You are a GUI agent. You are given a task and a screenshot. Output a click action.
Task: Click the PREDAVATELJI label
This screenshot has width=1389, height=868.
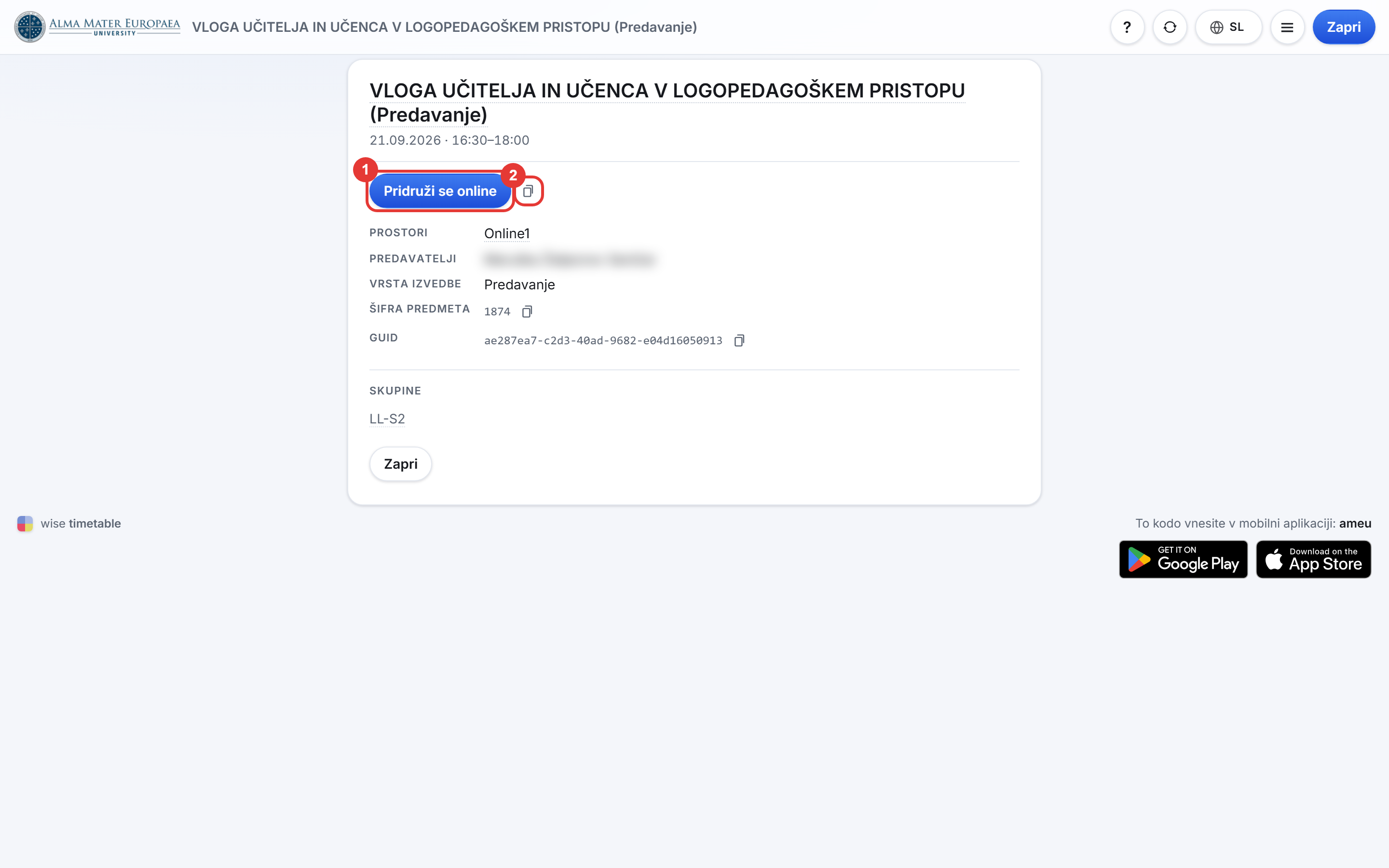pos(413,259)
